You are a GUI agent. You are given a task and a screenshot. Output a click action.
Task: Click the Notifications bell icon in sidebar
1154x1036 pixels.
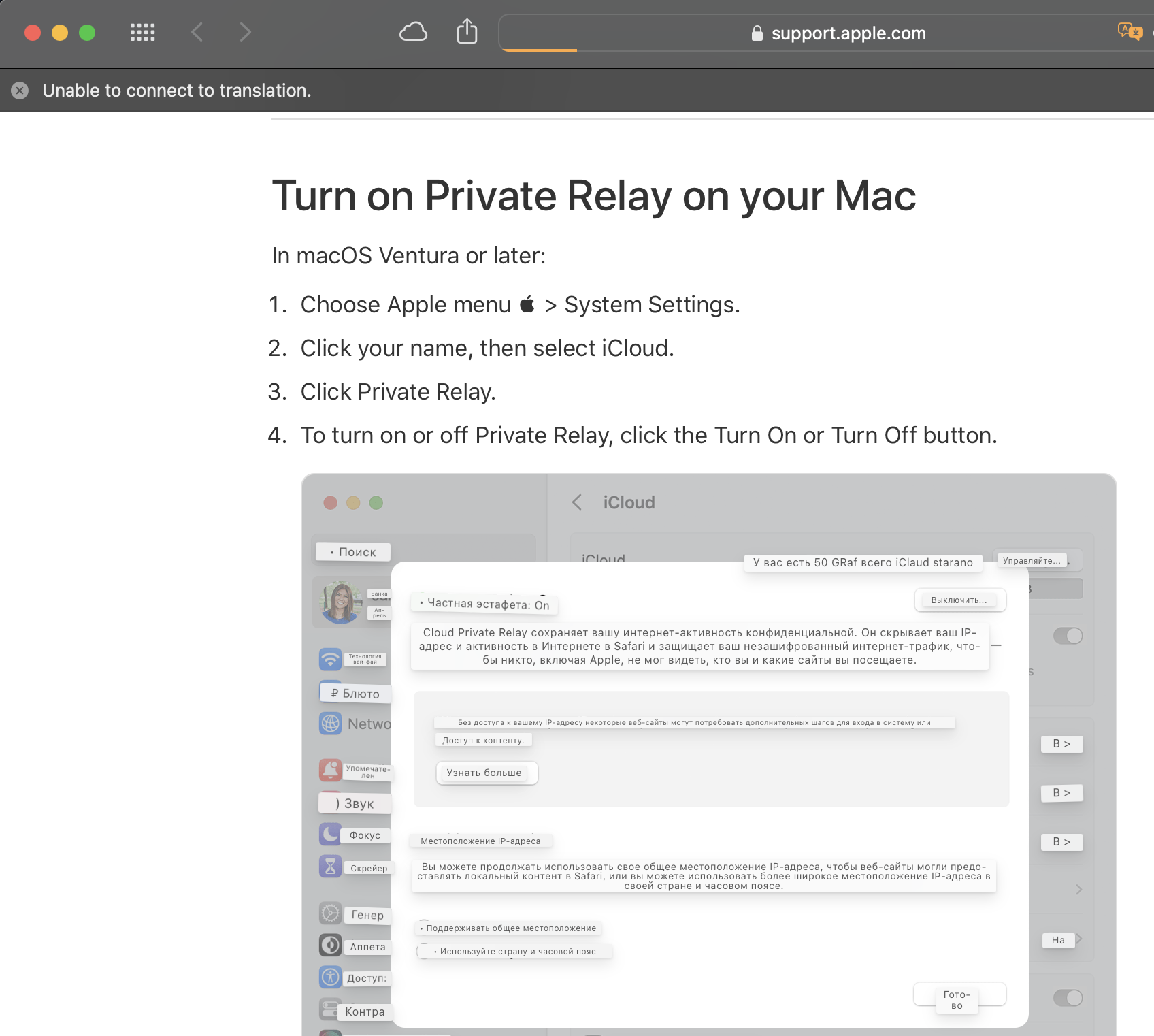(x=331, y=770)
